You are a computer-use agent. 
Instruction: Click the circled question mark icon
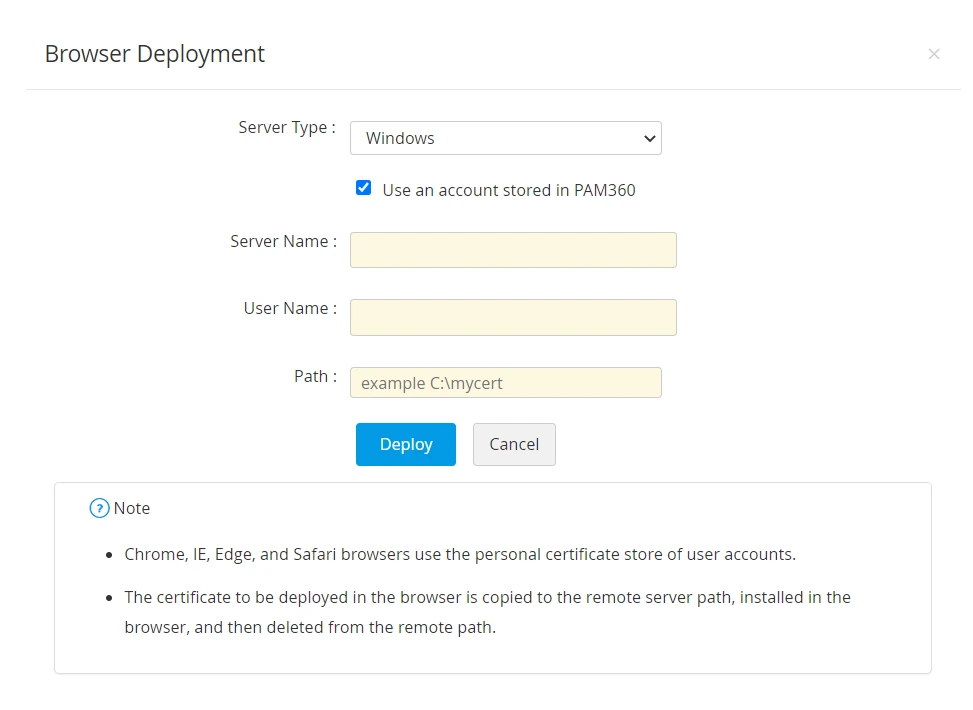[98, 508]
